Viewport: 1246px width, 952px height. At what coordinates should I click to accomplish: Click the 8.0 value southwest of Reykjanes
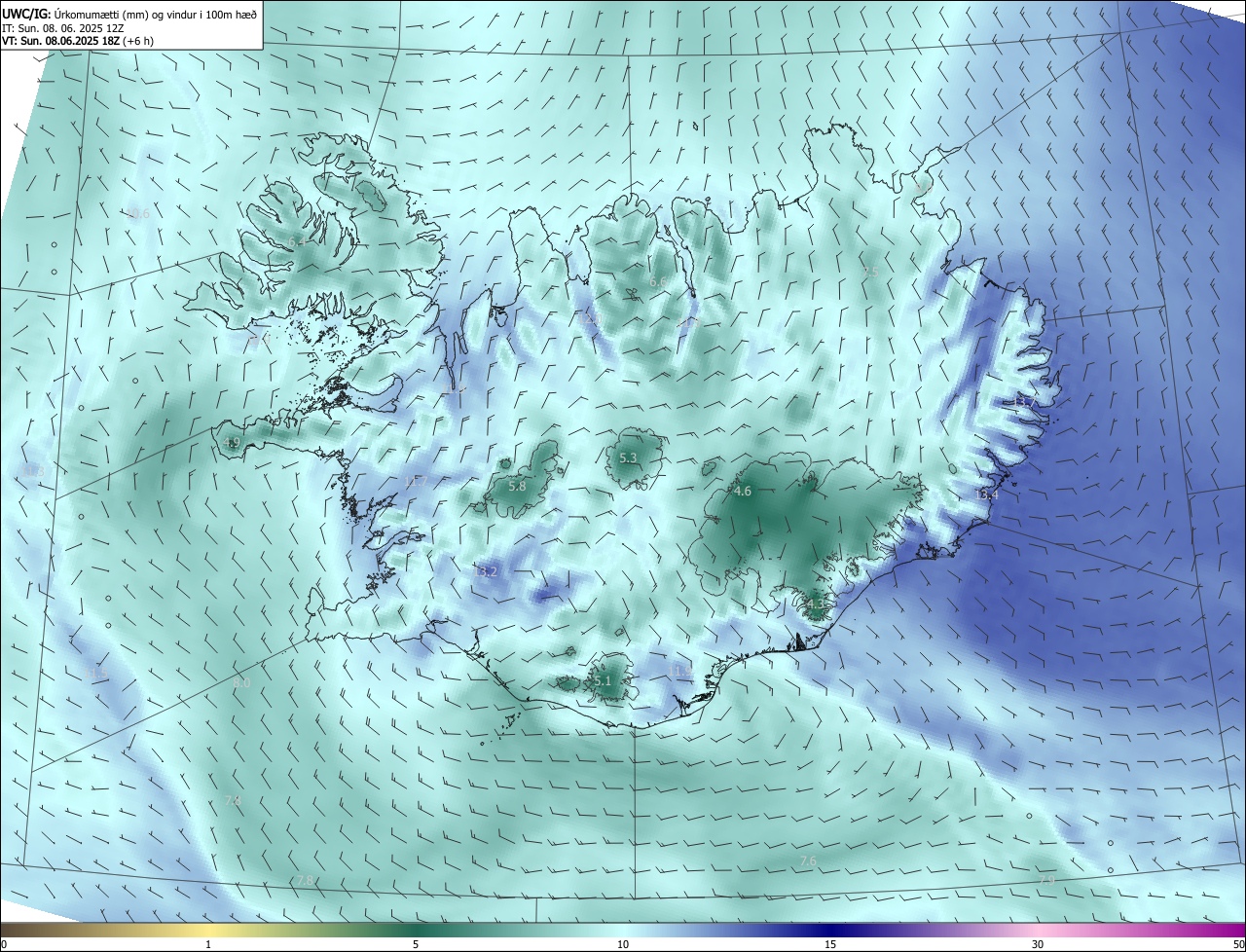(241, 683)
